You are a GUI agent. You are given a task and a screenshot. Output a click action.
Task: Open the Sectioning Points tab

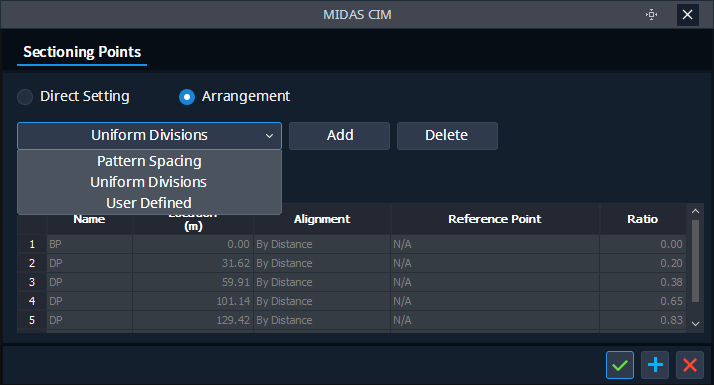pyautogui.click(x=82, y=52)
